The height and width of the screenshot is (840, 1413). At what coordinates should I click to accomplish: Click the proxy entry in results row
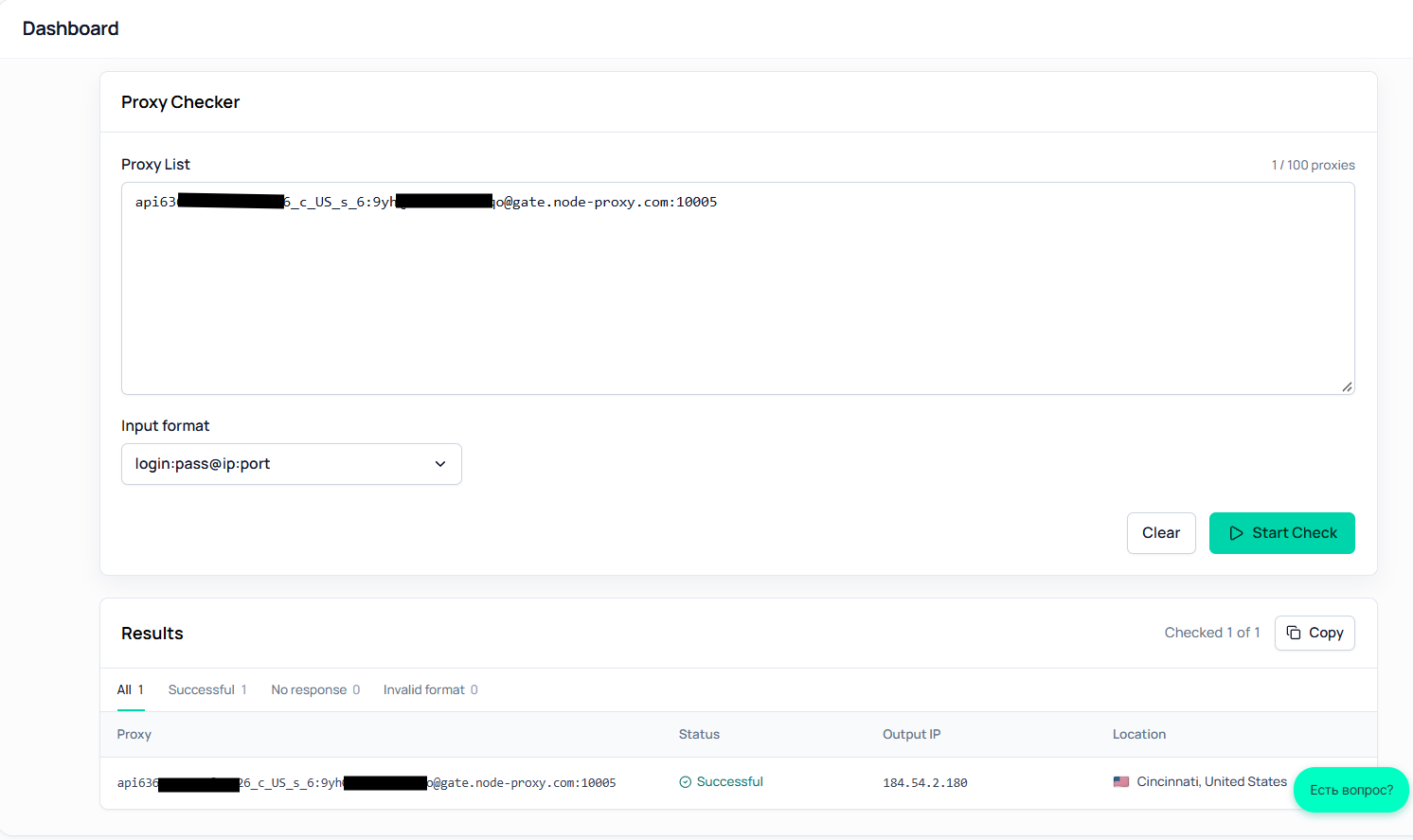367,783
